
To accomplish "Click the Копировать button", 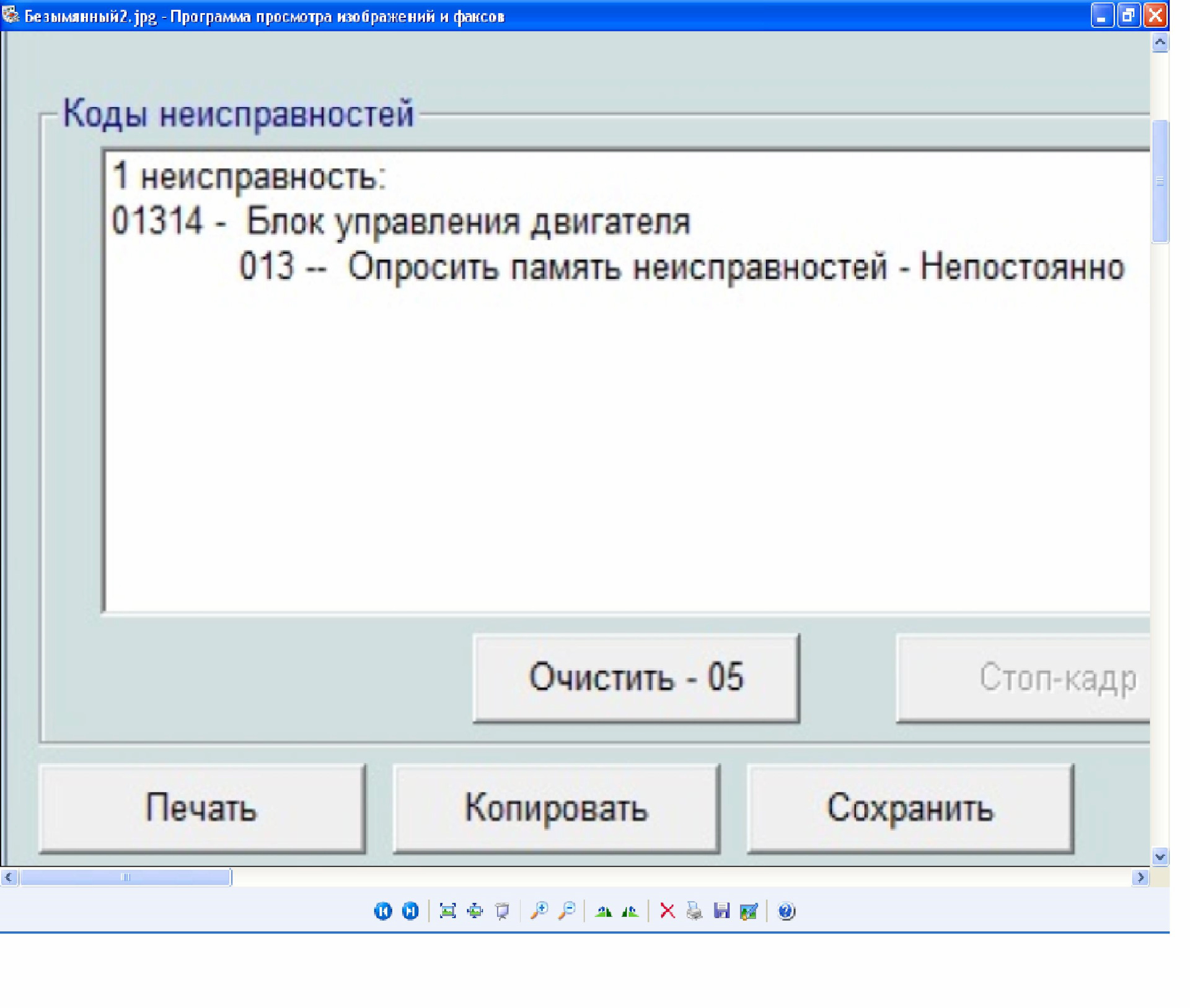I will pos(557,809).
